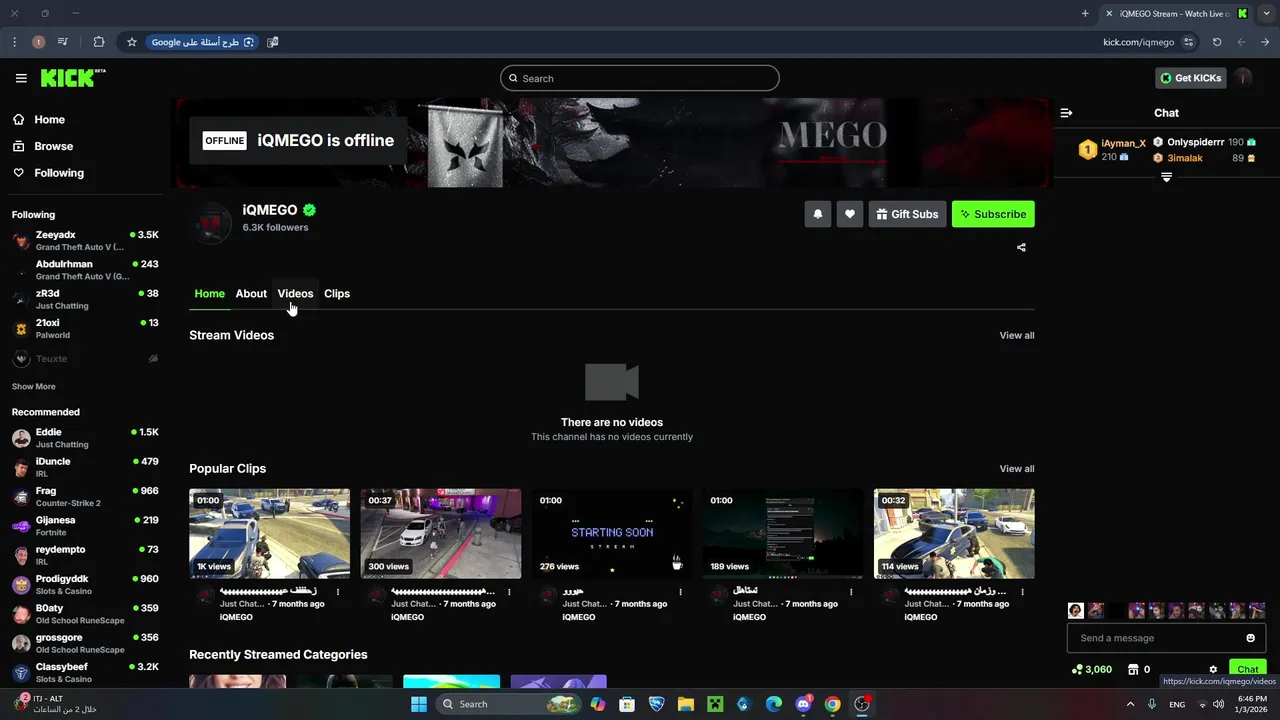Open the chat shop icon showing 0

(x=1133, y=670)
